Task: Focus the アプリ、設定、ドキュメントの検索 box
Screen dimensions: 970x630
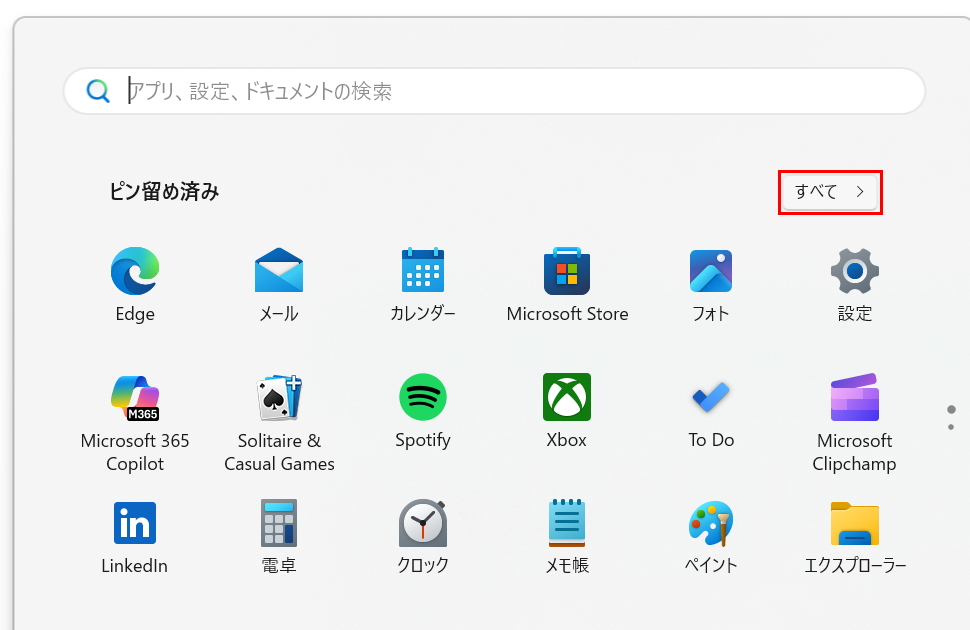Action: [x=494, y=91]
